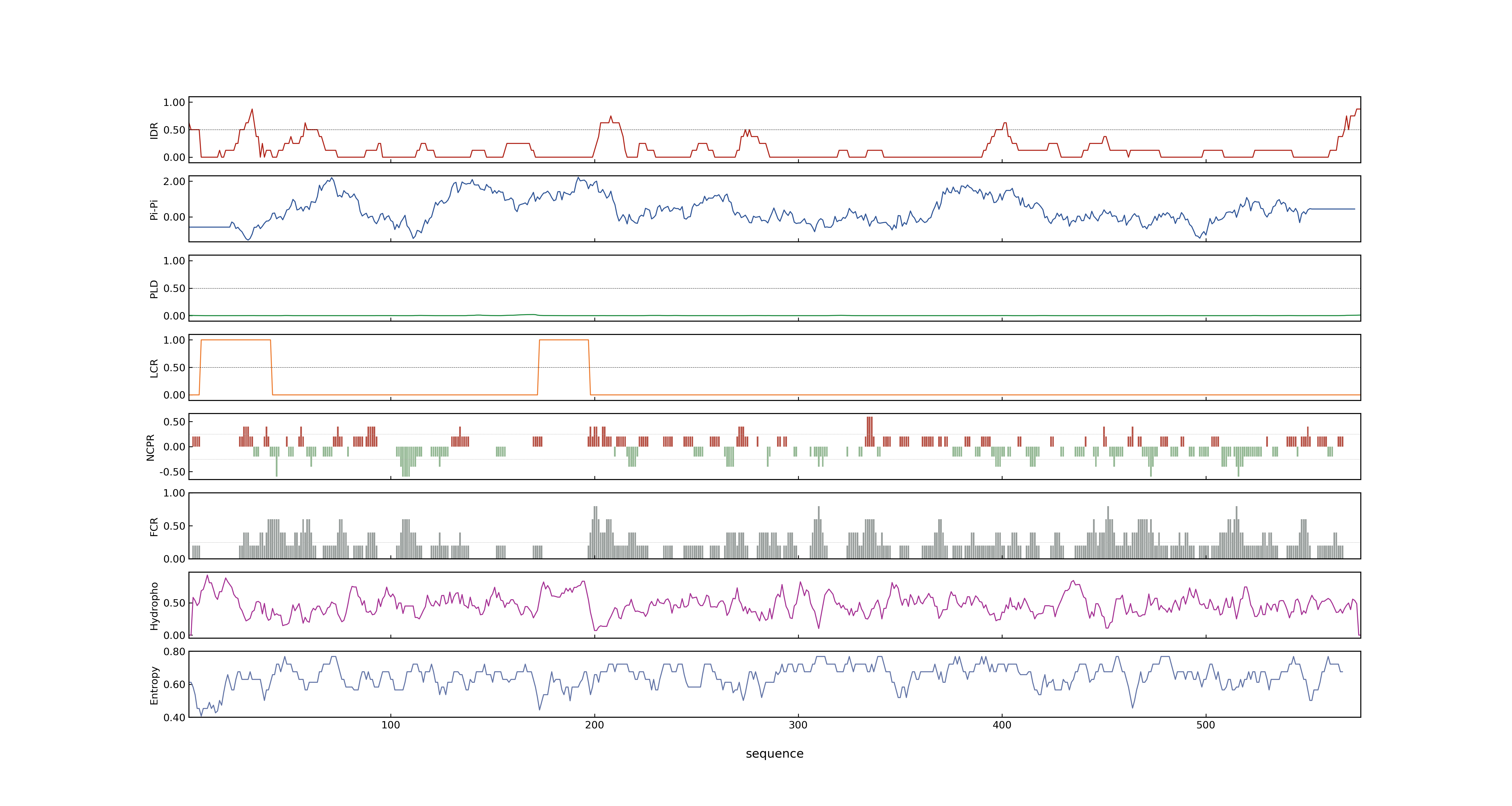Viewport: 1512px width, 806px height.
Task: Click the x-axis tick label 200
Action: click(x=595, y=725)
